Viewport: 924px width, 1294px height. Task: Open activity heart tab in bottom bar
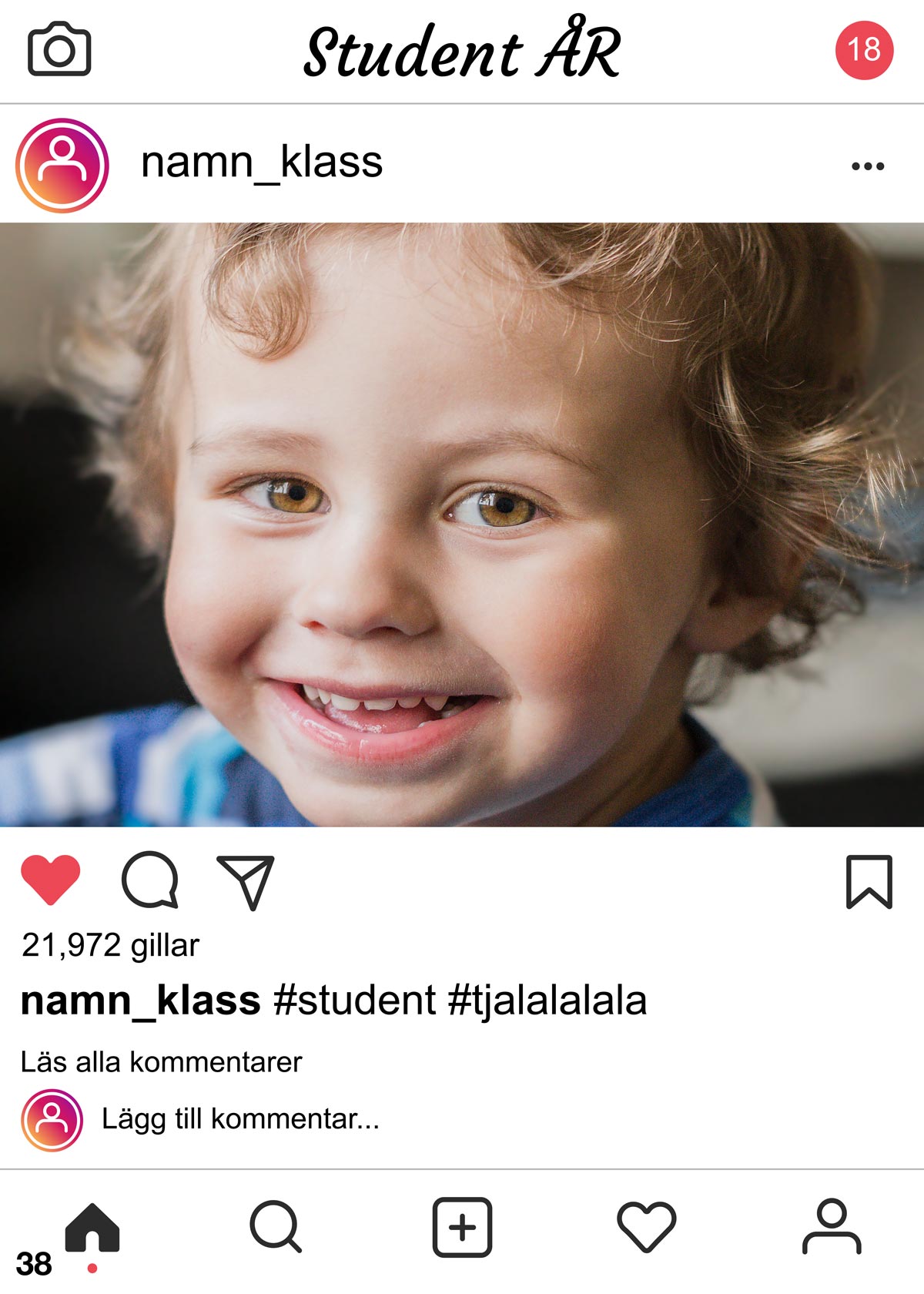[x=647, y=1227]
